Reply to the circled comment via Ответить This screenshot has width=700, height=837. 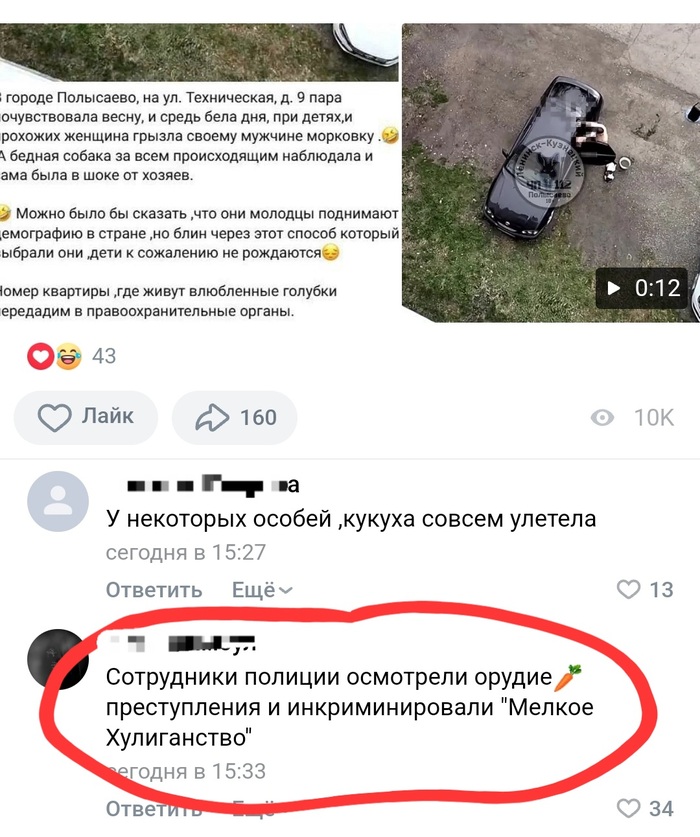[154, 809]
